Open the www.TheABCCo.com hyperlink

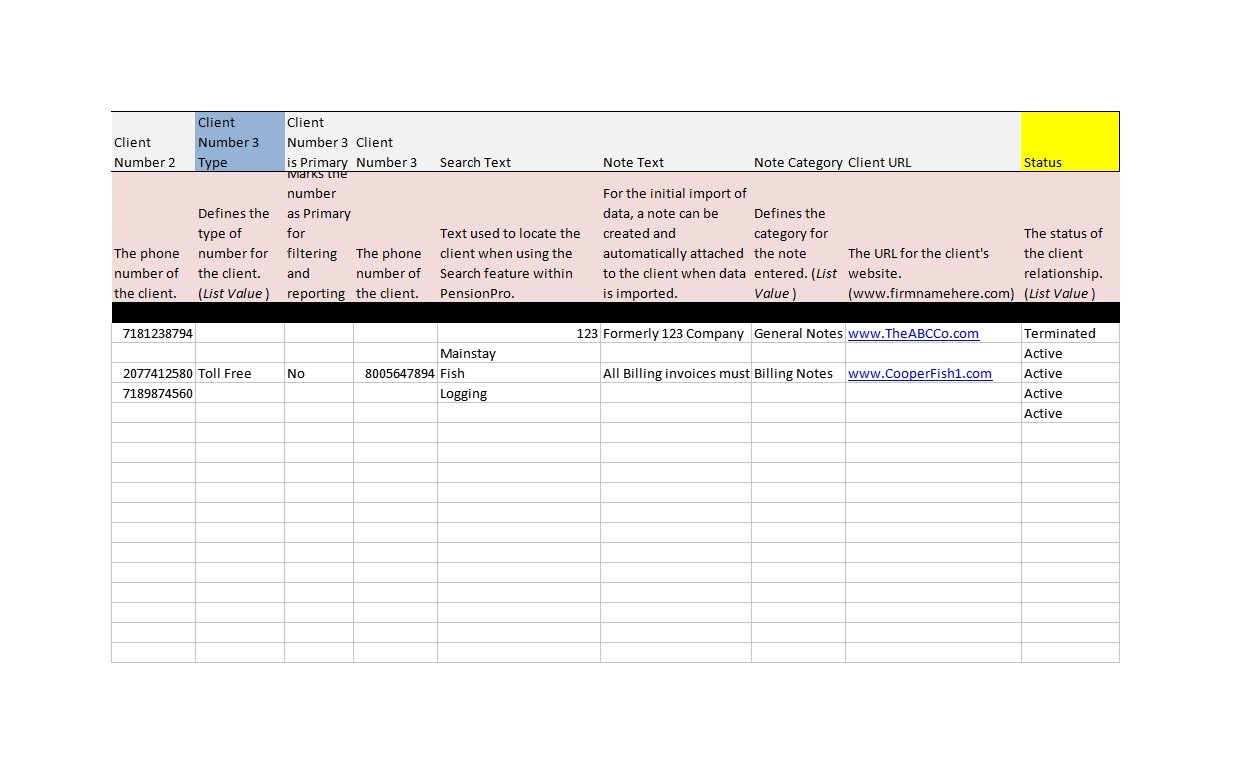click(913, 333)
